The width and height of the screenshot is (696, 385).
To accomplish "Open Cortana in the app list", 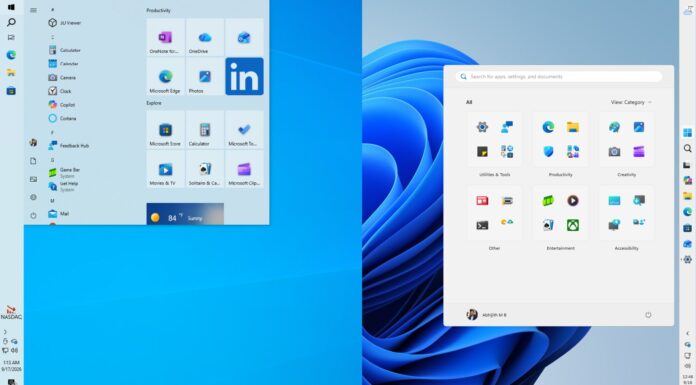I will click(x=62, y=118).
